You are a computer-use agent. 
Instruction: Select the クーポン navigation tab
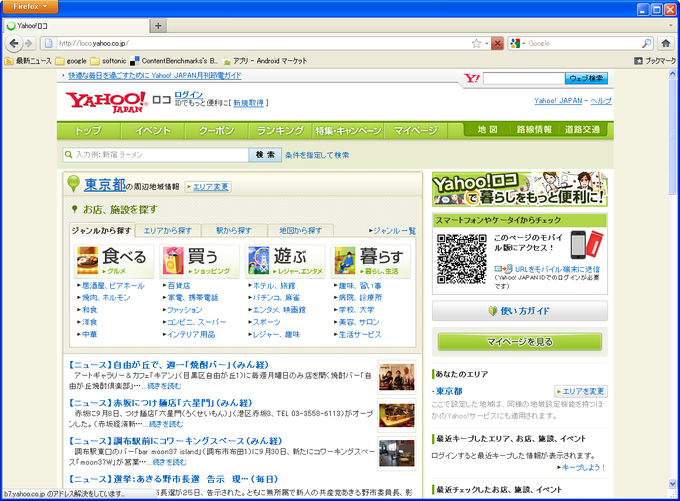[x=216, y=131]
